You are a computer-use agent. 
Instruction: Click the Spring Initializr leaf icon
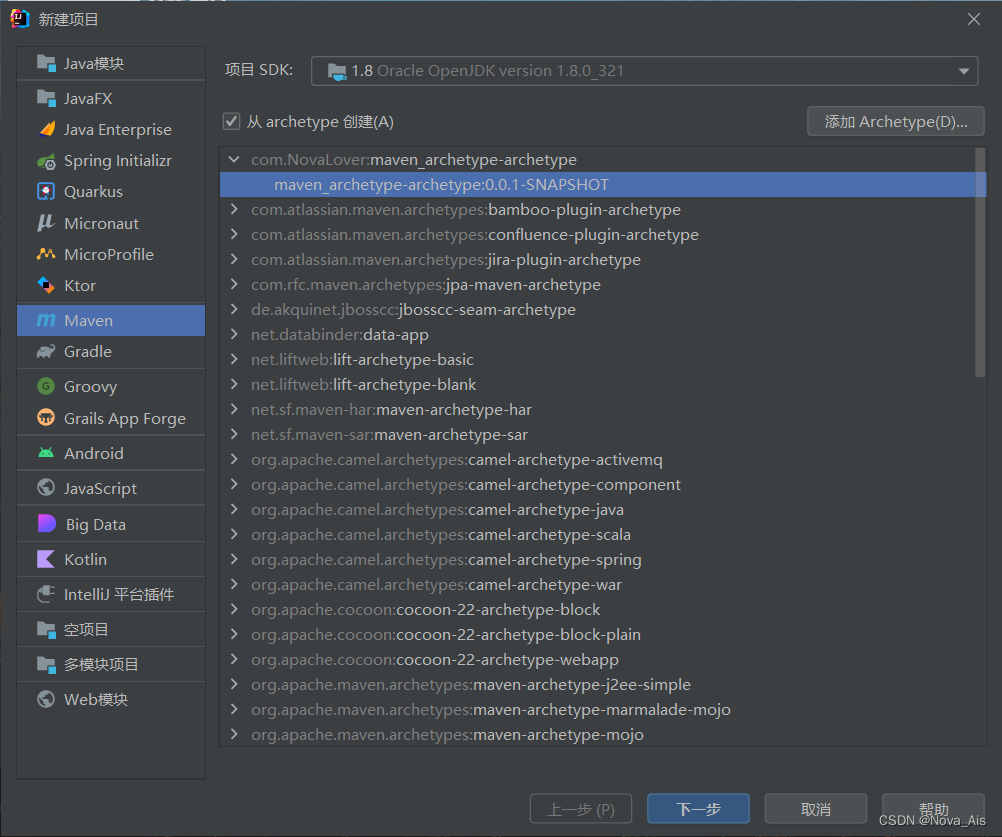pyautogui.click(x=46, y=161)
